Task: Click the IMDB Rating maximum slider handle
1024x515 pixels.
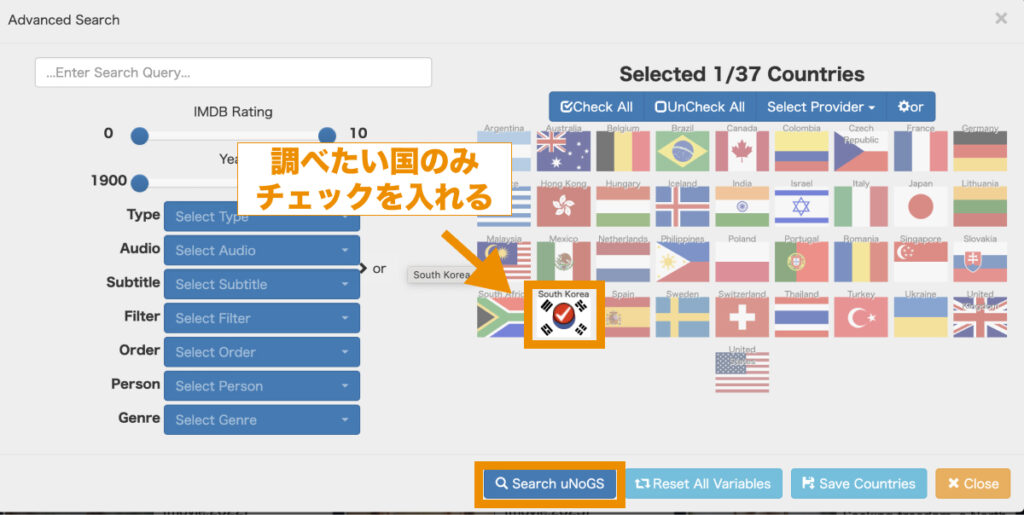Action: click(x=327, y=136)
